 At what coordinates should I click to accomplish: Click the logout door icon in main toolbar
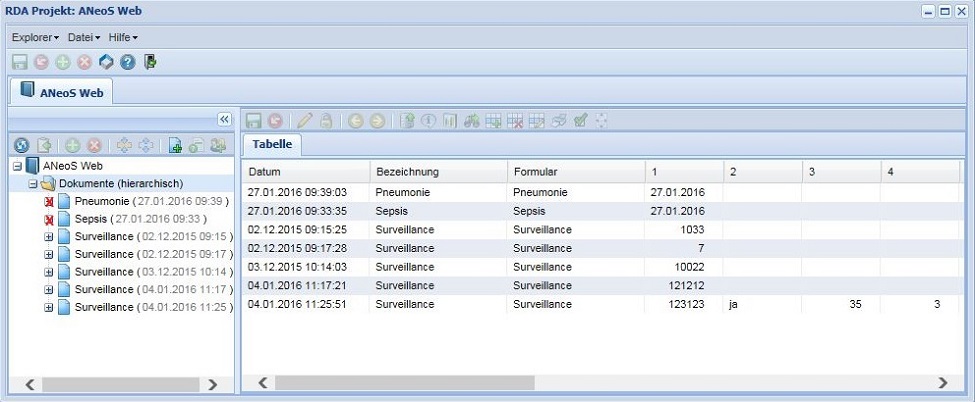[x=150, y=62]
